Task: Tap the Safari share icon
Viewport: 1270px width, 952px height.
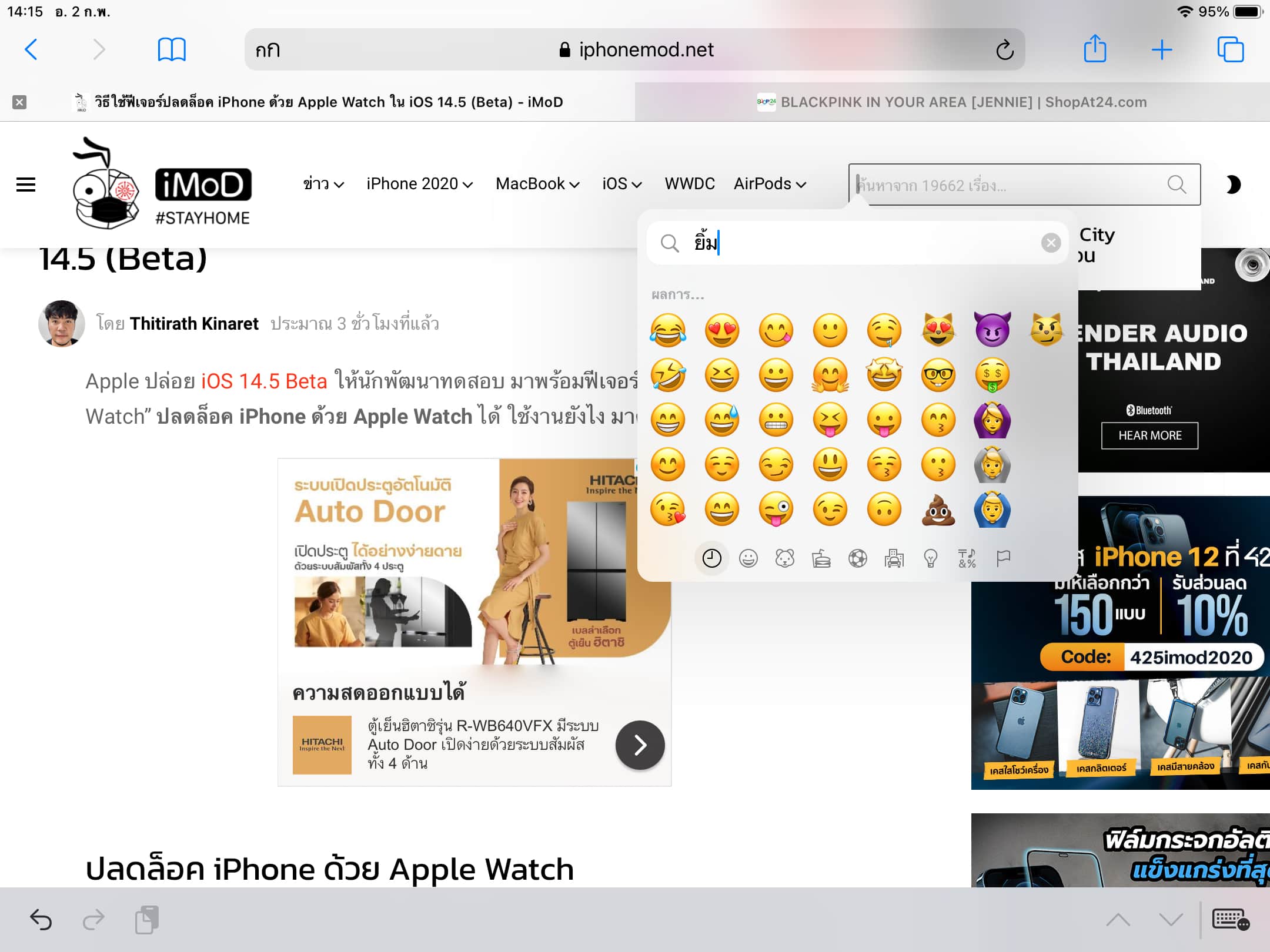Action: pyautogui.click(x=1095, y=49)
